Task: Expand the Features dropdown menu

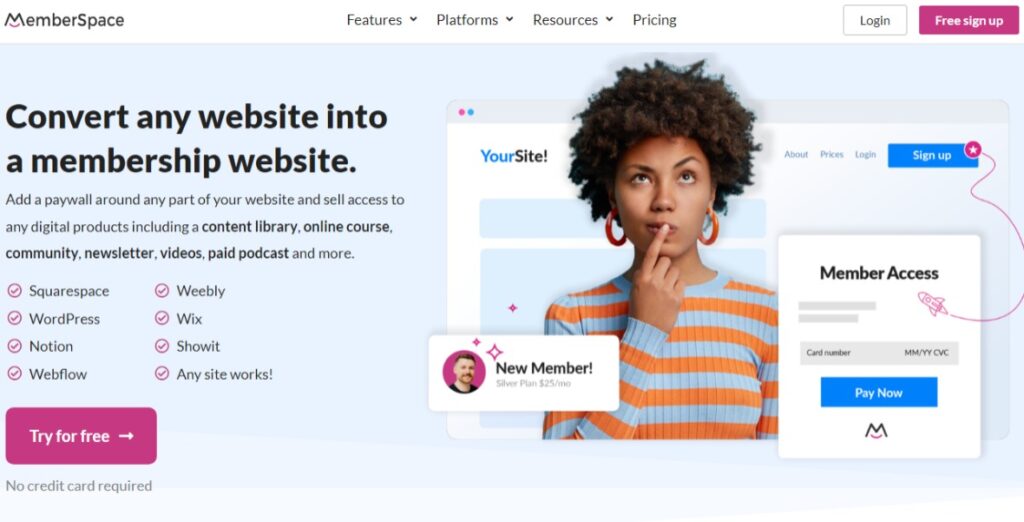Action: pyautogui.click(x=382, y=20)
